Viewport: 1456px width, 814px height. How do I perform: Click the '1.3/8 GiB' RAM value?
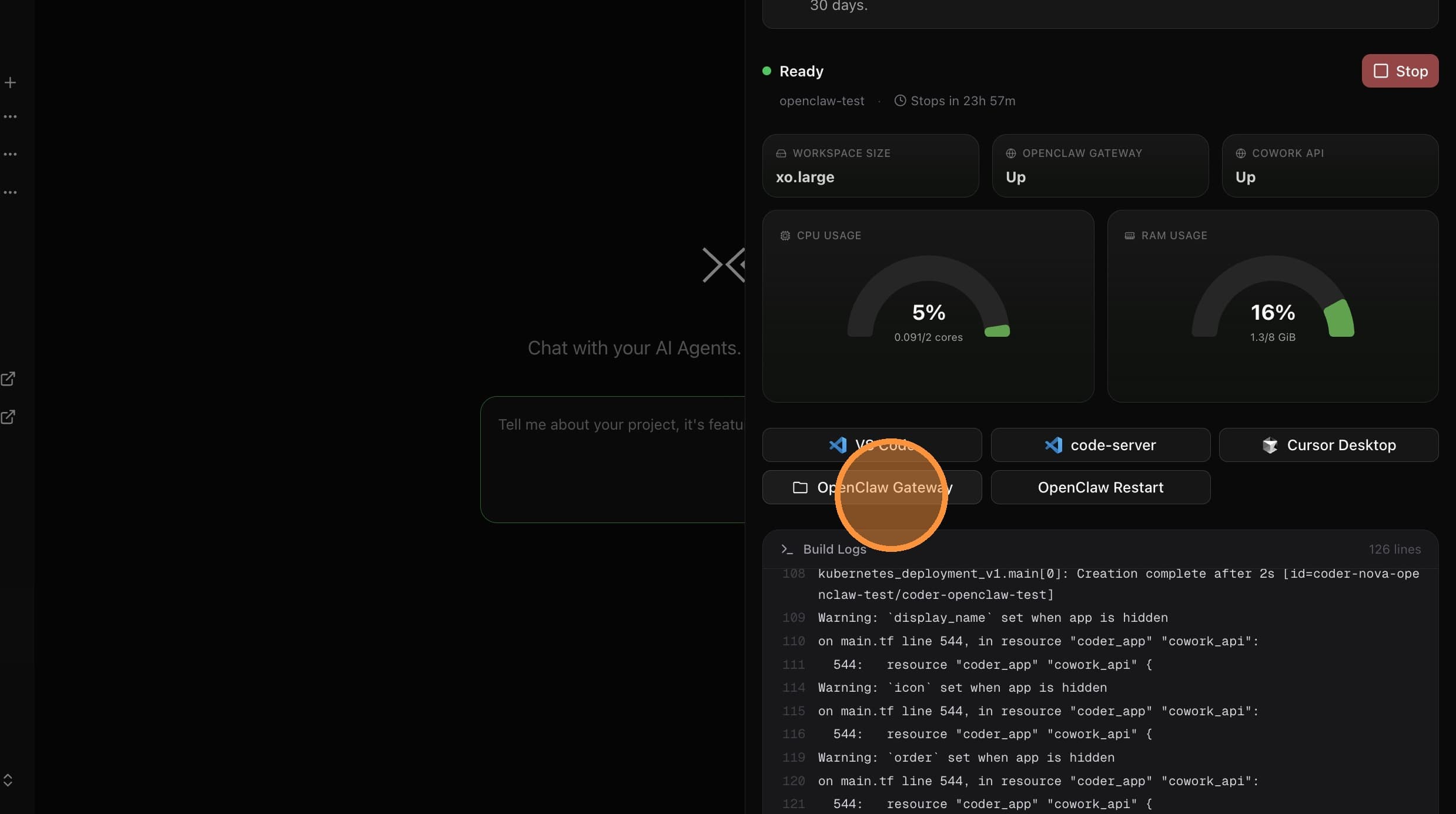coord(1273,337)
